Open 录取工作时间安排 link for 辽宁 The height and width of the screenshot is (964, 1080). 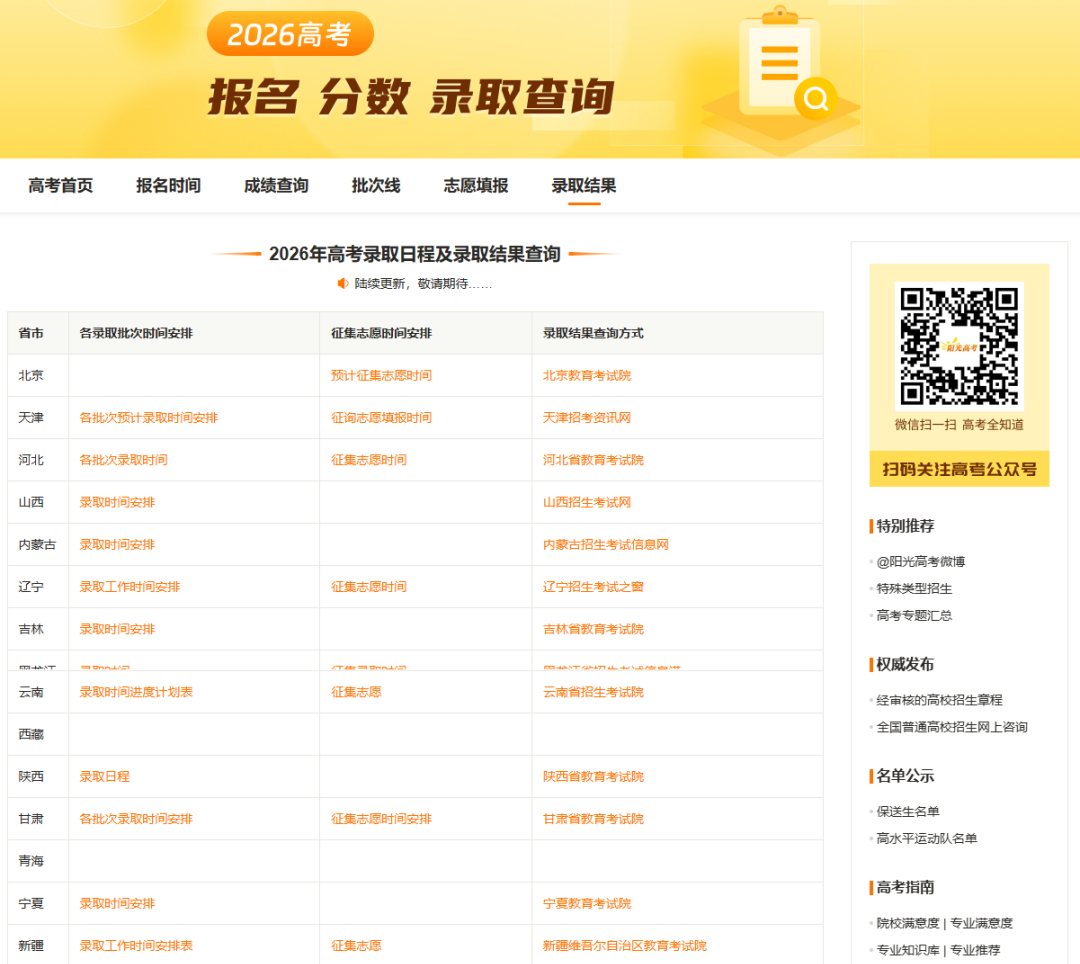[x=129, y=587]
